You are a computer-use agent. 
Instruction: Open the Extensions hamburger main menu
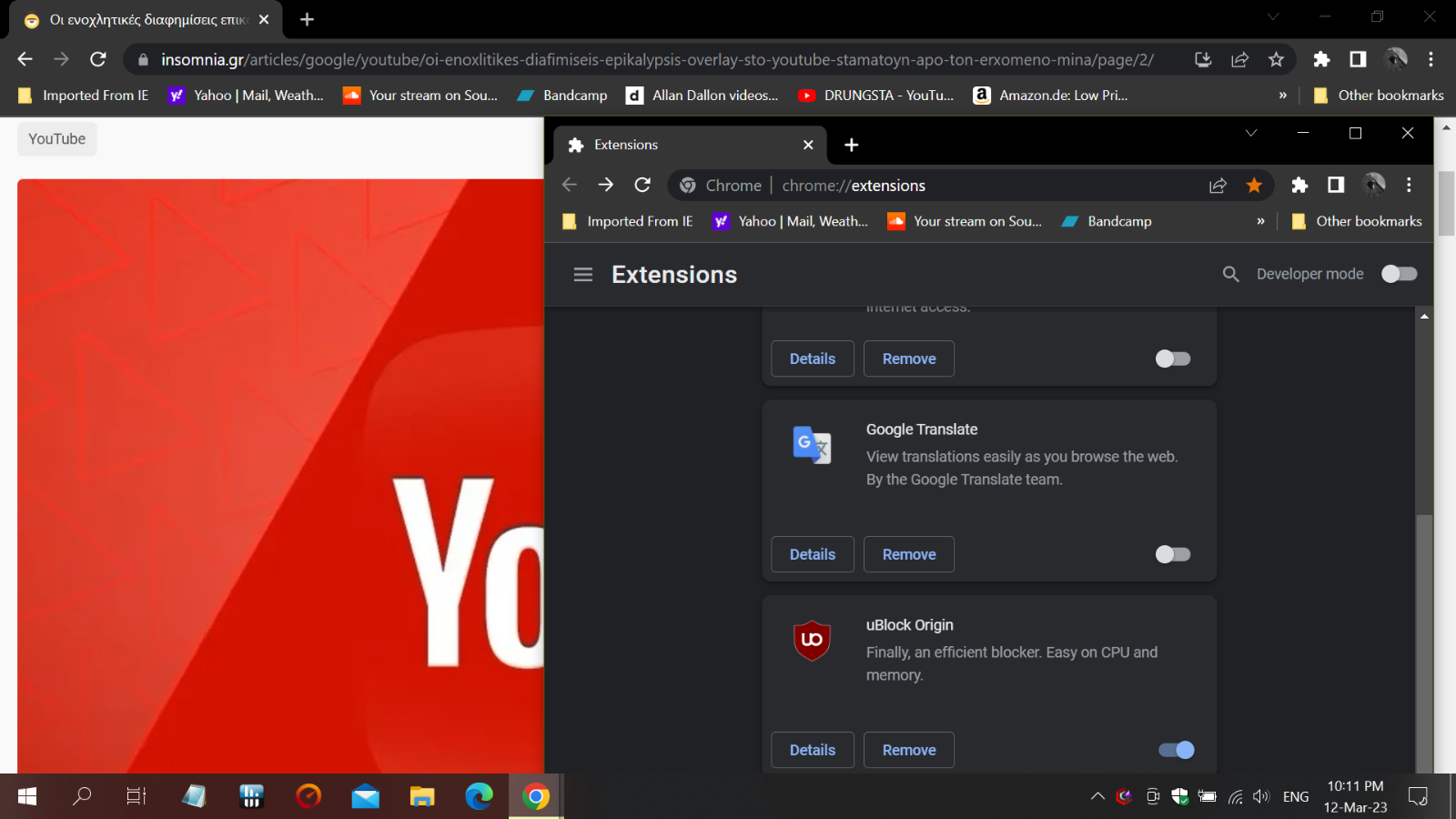point(583,275)
